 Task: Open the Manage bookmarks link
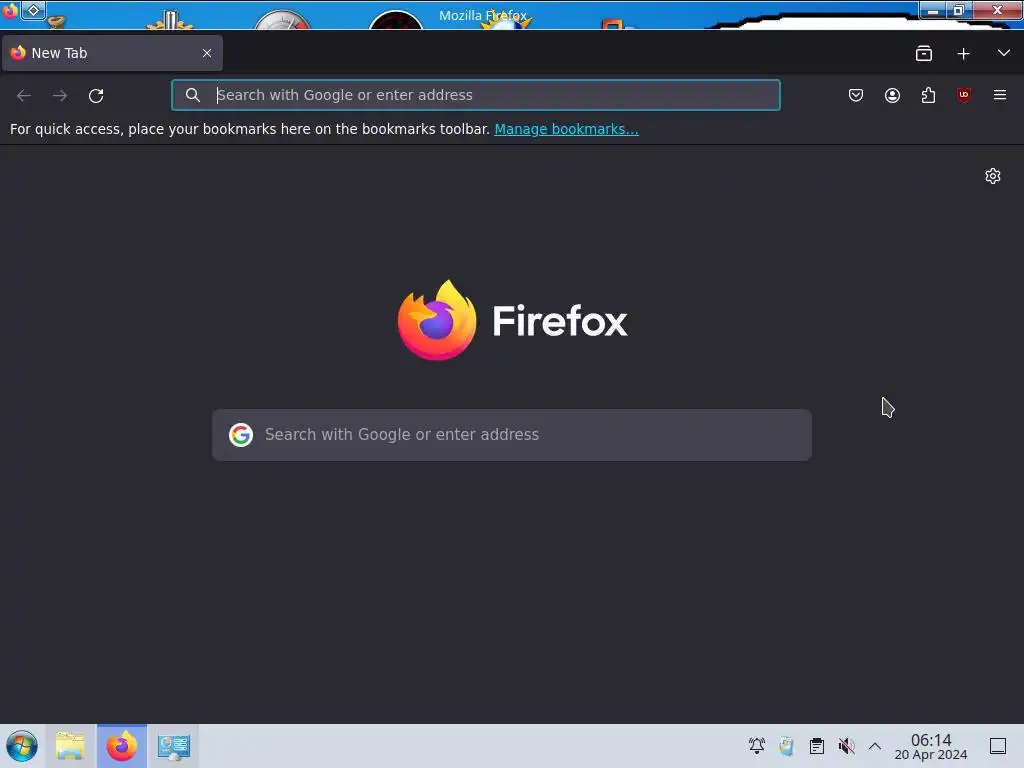tap(566, 129)
